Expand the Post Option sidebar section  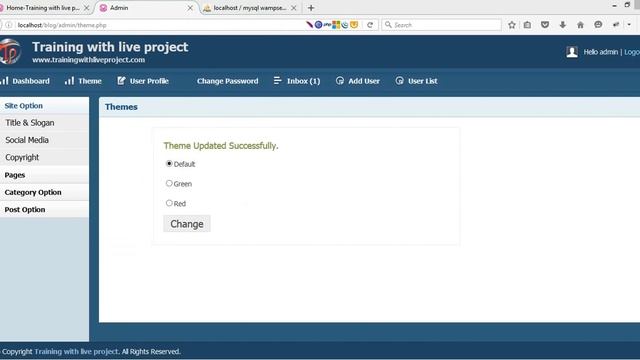click(44, 209)
